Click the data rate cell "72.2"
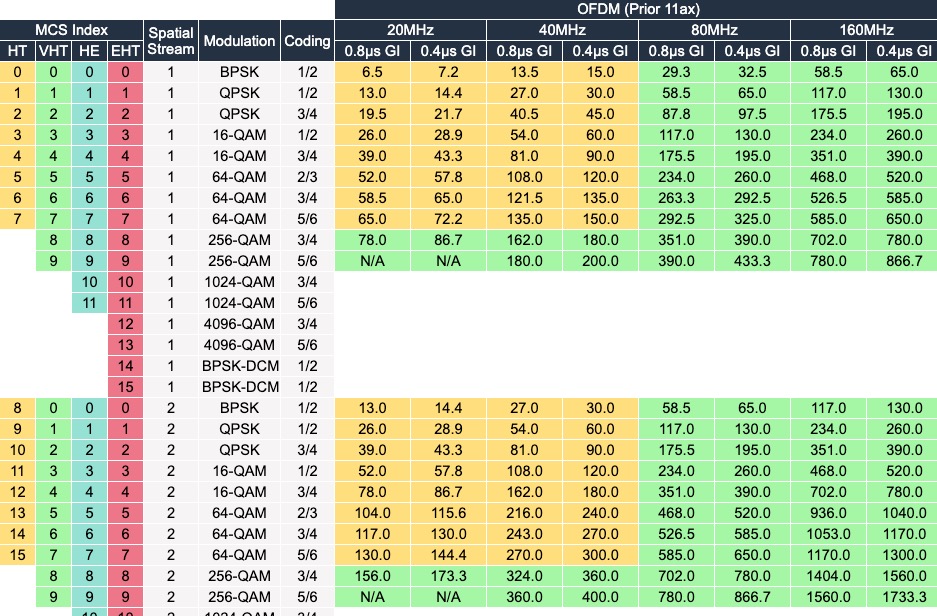 (448, 219)
